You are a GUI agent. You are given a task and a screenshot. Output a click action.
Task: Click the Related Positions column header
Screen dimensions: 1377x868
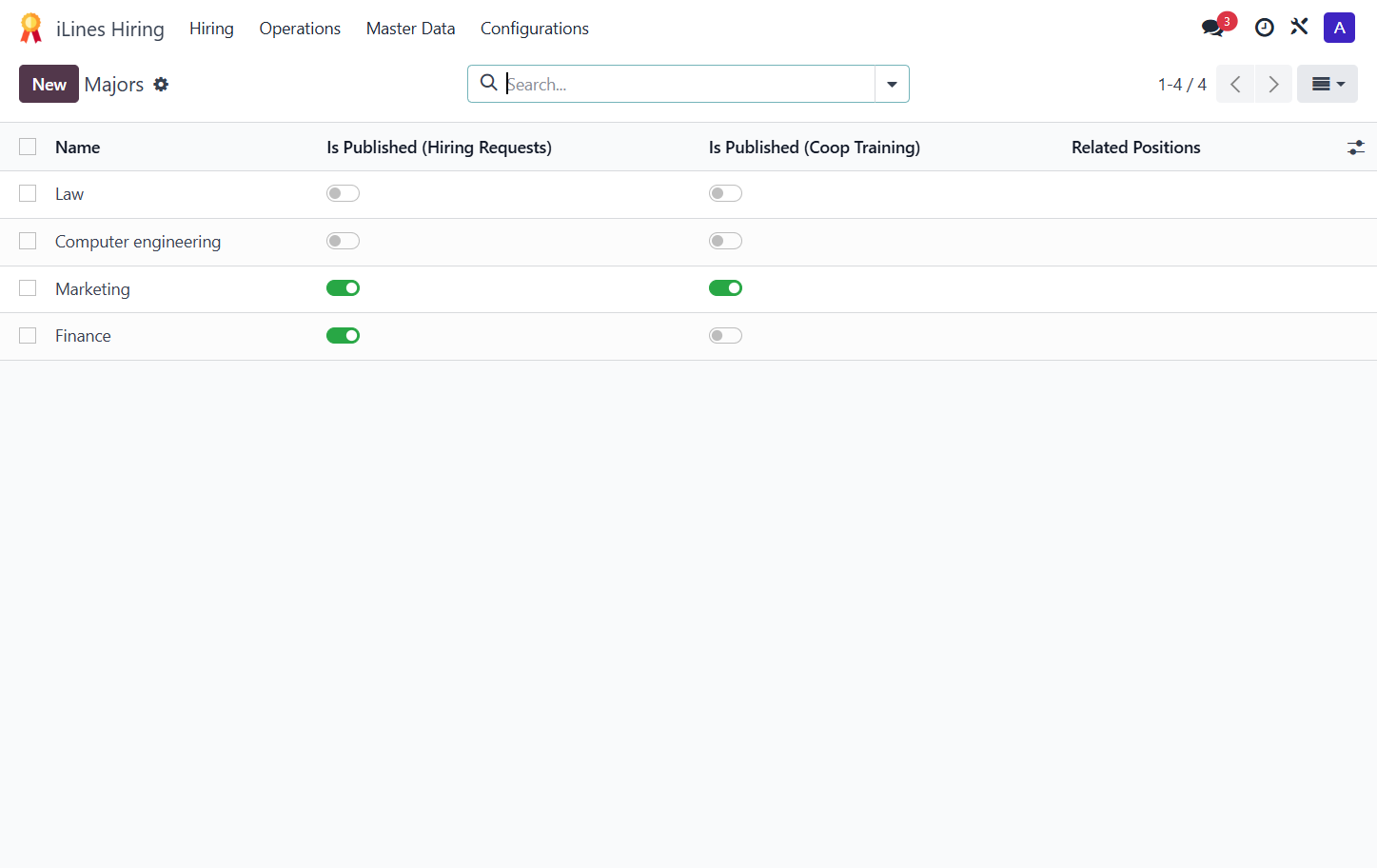(x=1136, y=148)
